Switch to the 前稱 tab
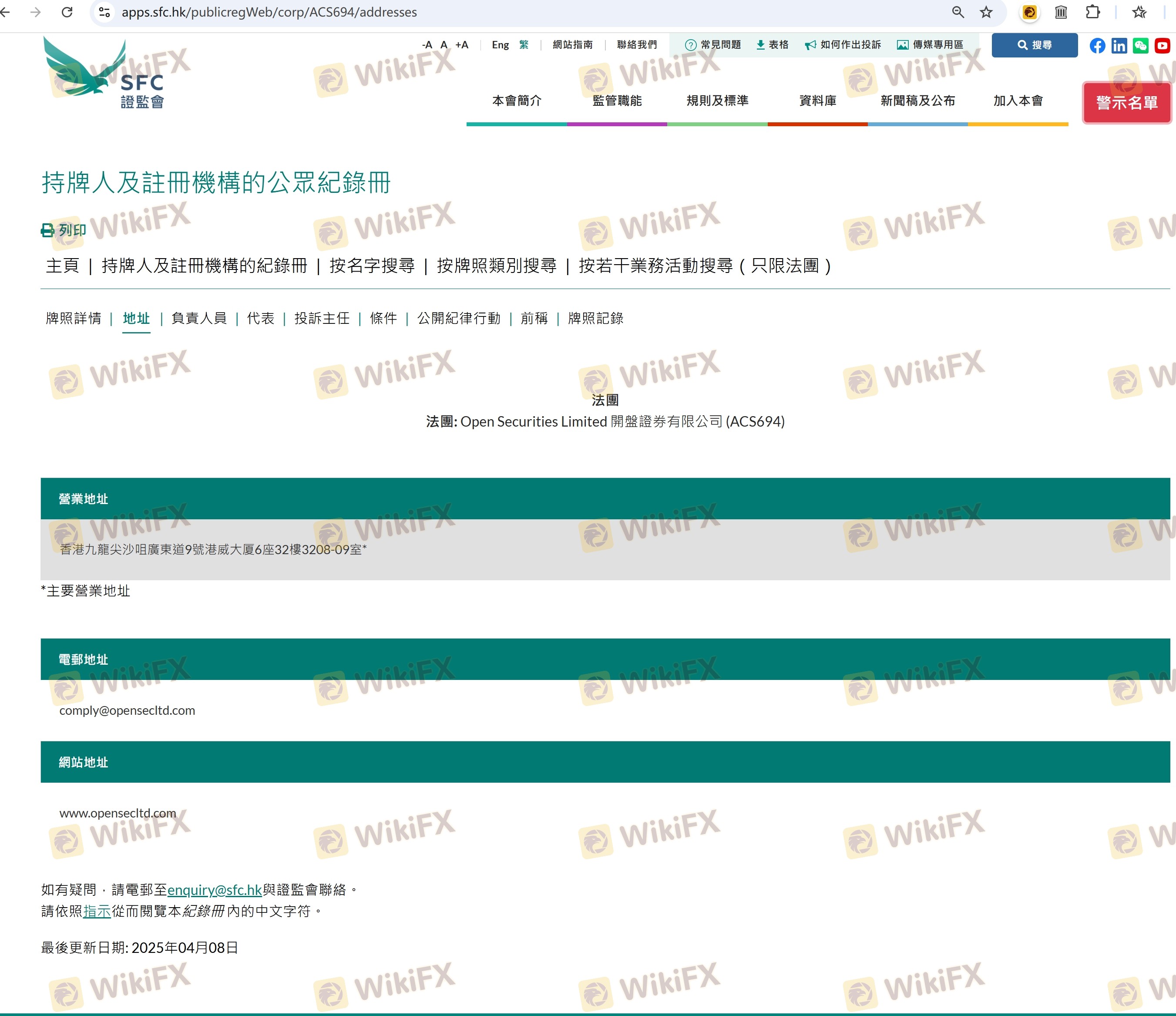Image resolution: width=1176 pixels, height=1016 pixels. 534,318
